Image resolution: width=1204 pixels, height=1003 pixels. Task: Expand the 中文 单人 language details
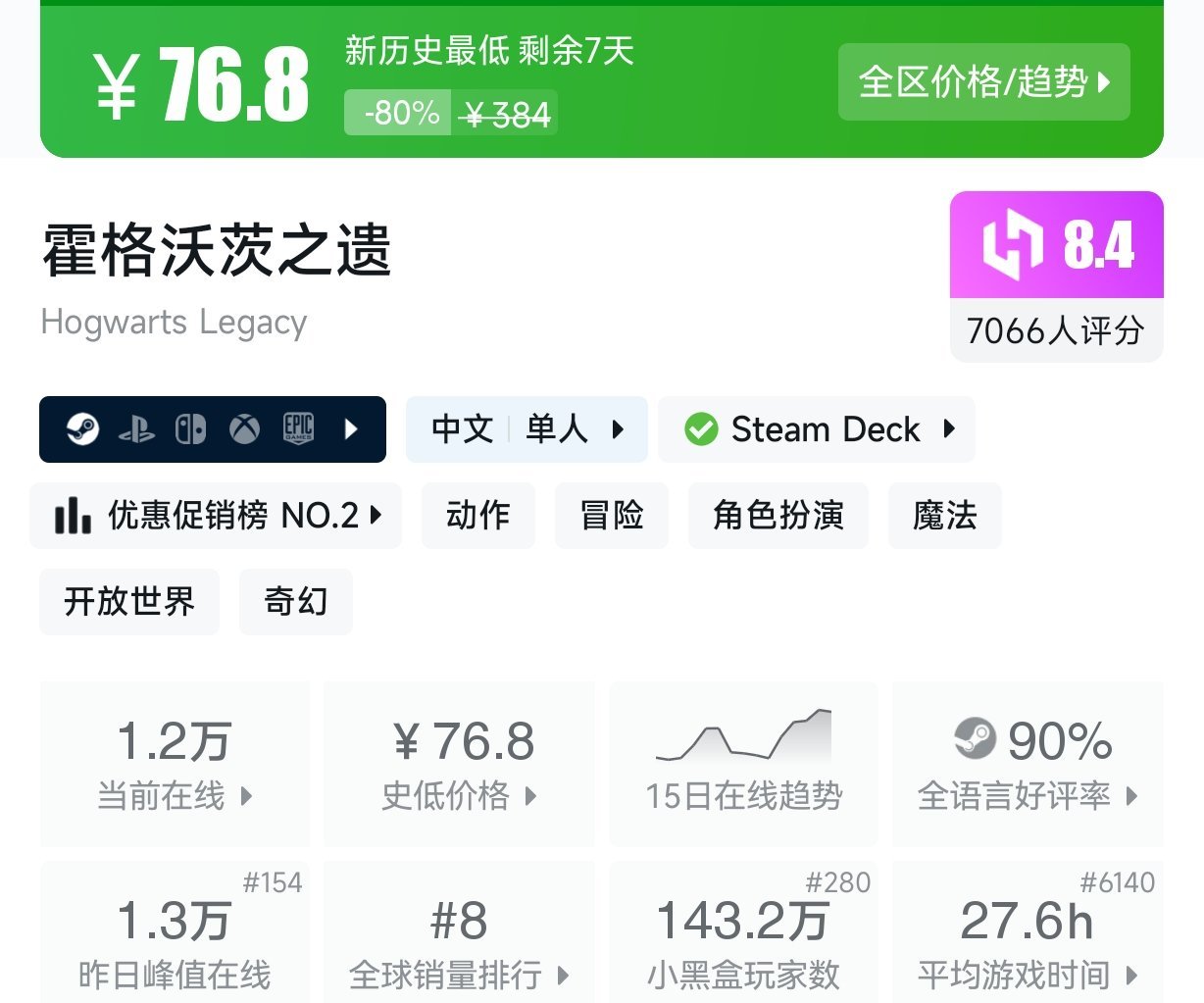(x=527, y=429)
